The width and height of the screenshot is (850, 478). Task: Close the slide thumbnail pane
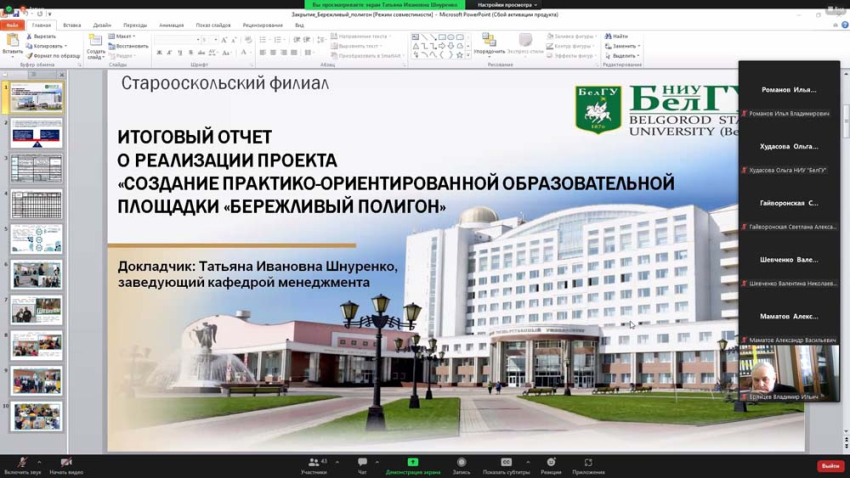point(61,74)
